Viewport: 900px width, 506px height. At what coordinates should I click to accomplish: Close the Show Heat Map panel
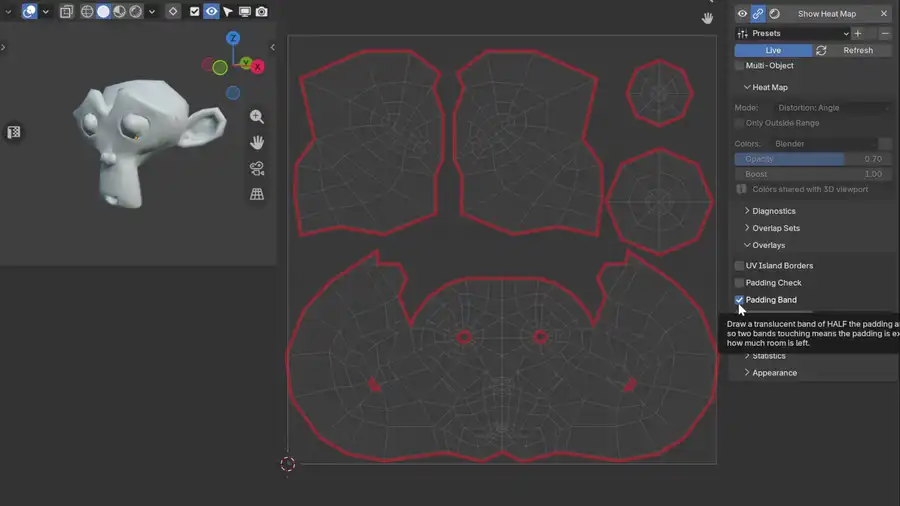pos(884,14)
